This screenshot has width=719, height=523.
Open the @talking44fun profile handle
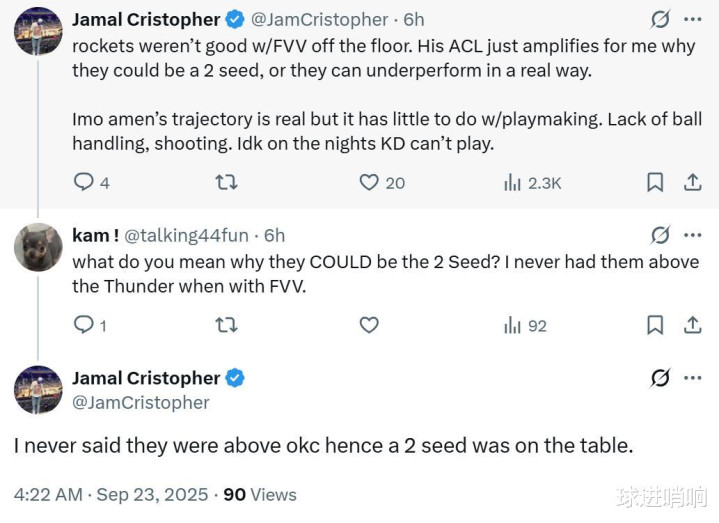[x=186, y=235]
